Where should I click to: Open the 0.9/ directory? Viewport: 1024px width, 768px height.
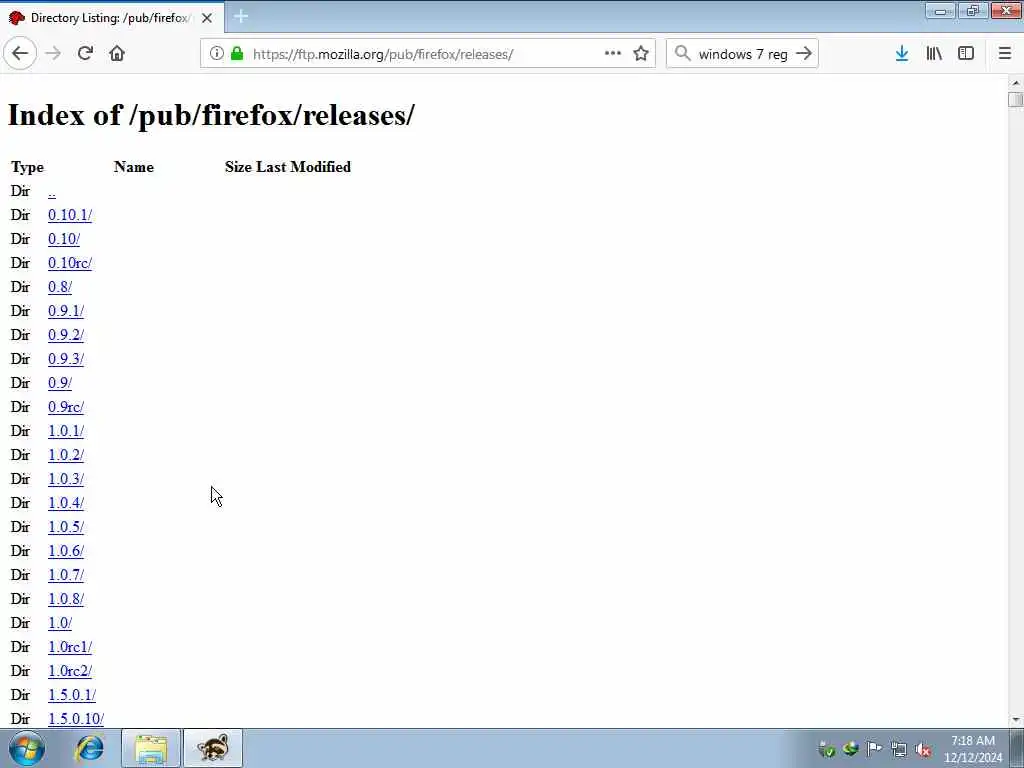pos(60,383)
